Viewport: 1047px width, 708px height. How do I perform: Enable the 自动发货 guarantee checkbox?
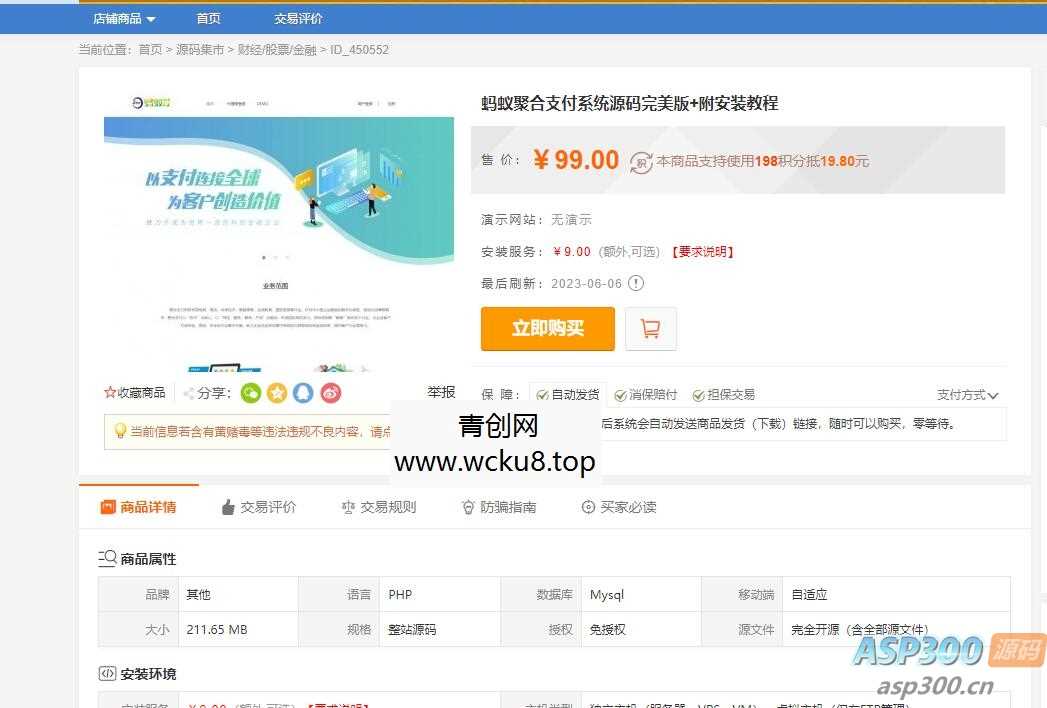click(x=540, y=395)
